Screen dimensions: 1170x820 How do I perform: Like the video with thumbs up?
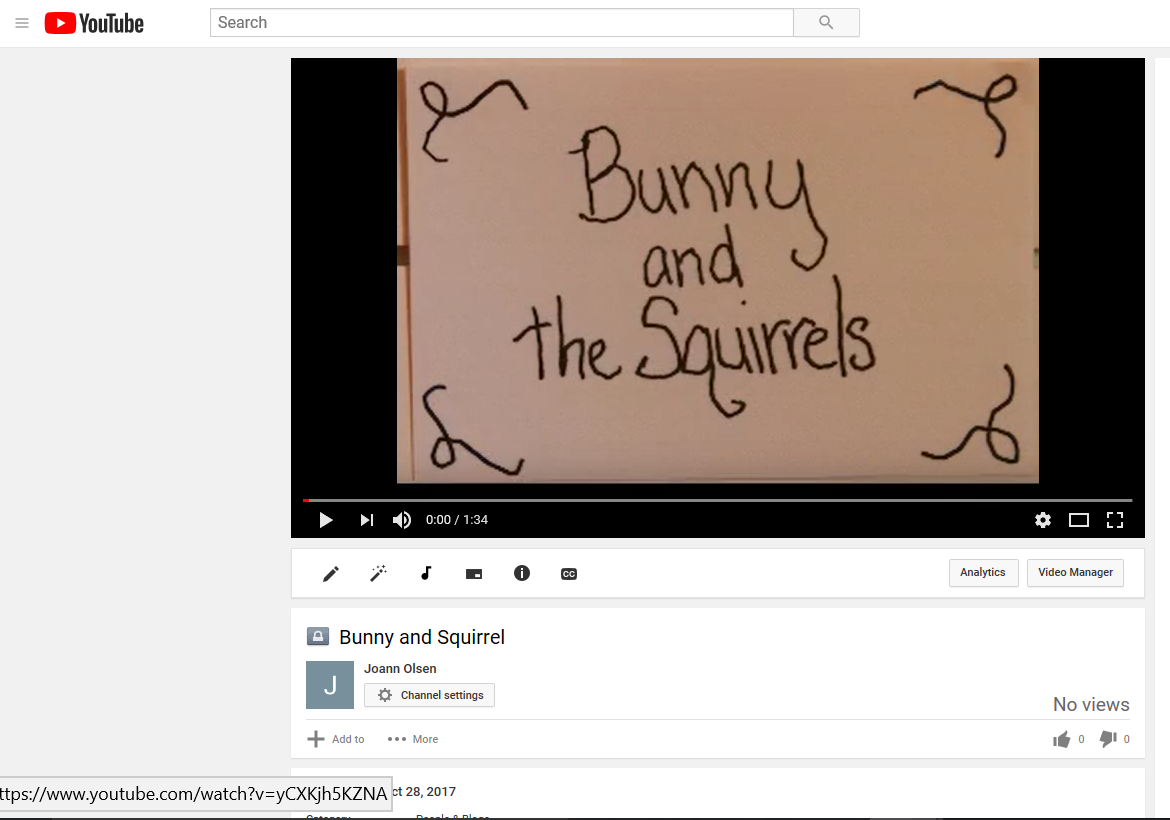[1063, 738]
